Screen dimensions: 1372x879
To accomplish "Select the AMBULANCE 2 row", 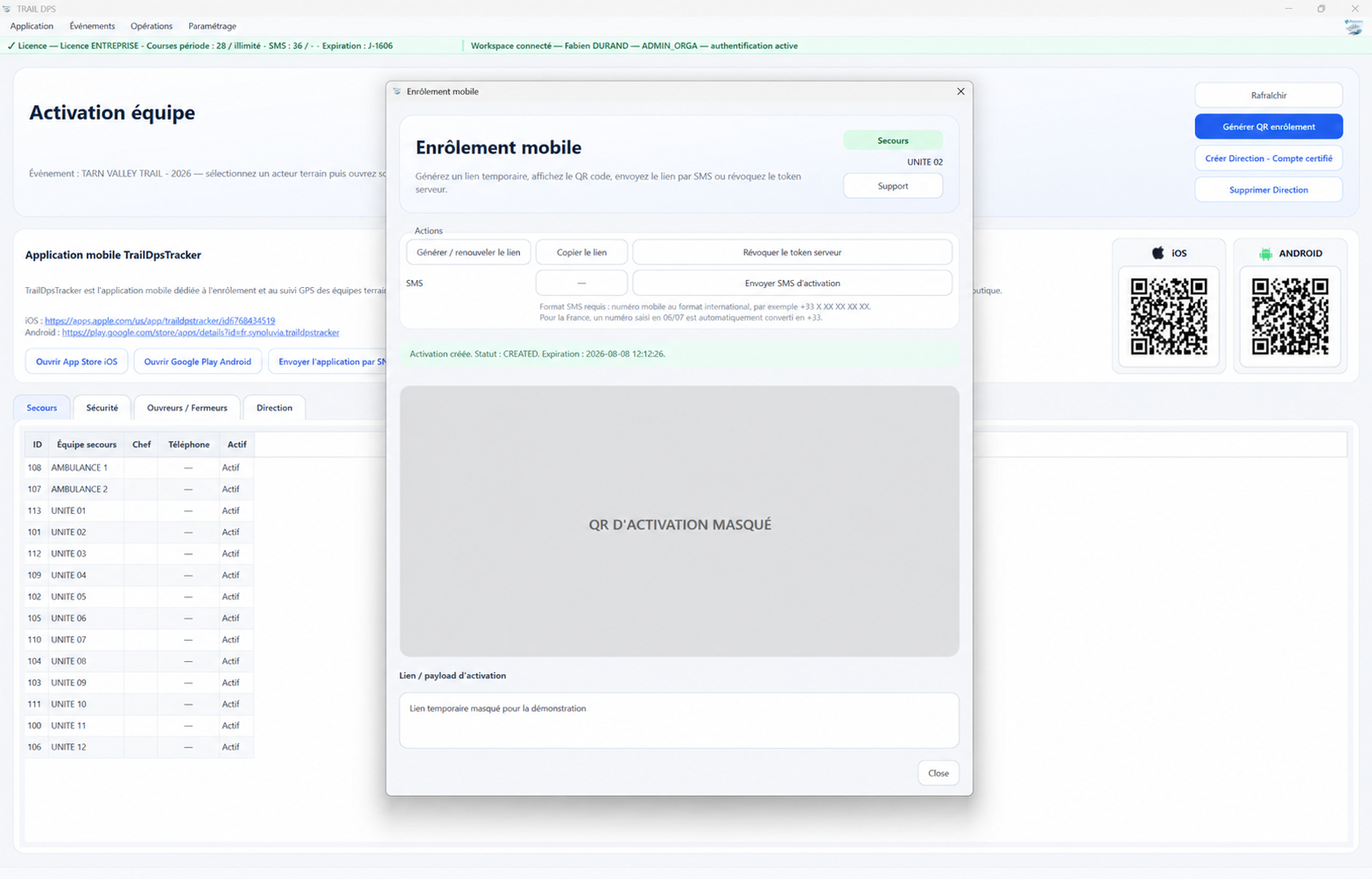I will point(139,489).
